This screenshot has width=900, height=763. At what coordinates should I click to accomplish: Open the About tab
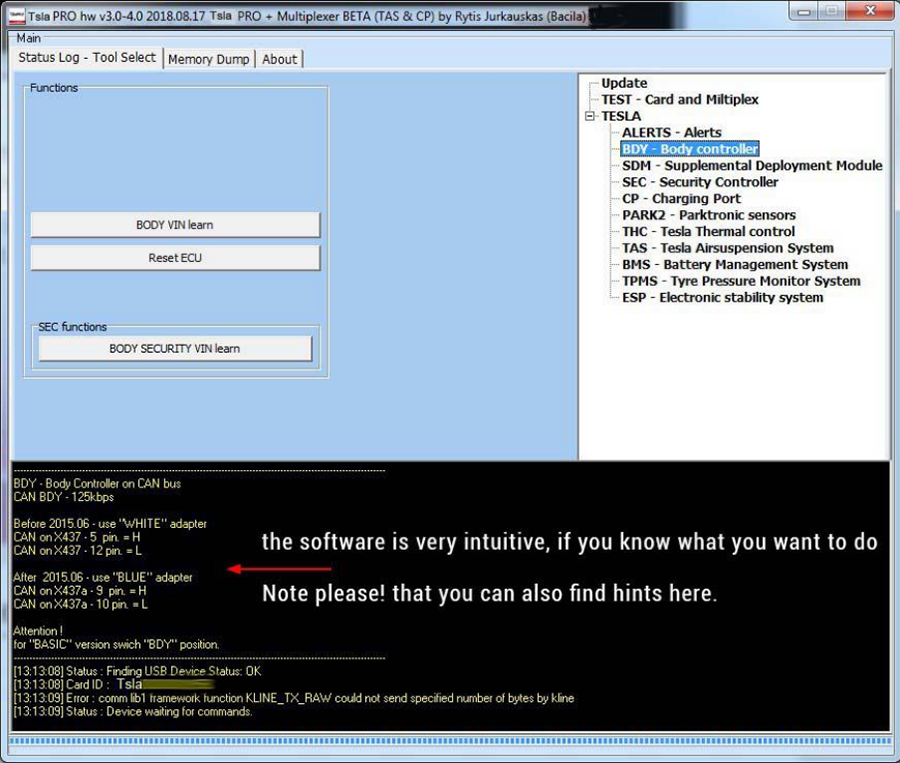279,59
